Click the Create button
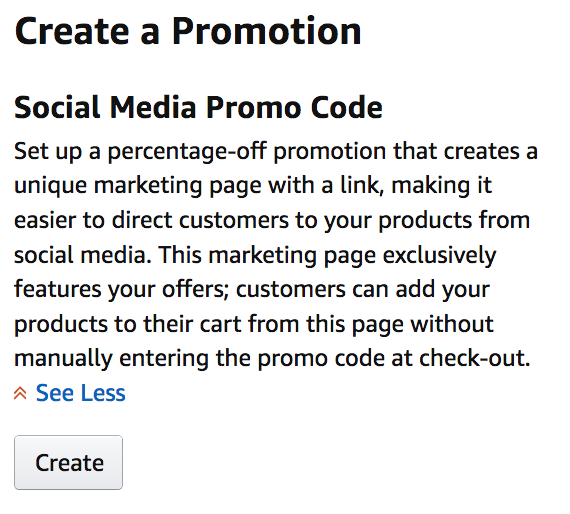Image resolution: width=570 pixels, height=514 pixels. 68,462
